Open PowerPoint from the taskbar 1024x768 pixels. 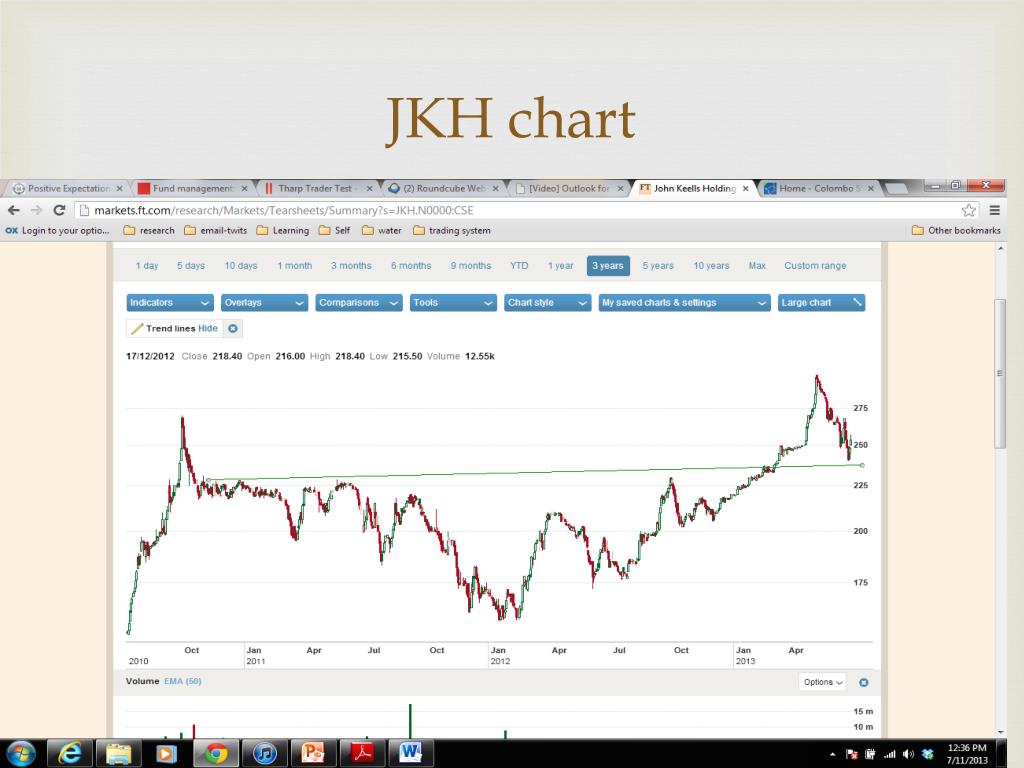click(x=312, y=754)
